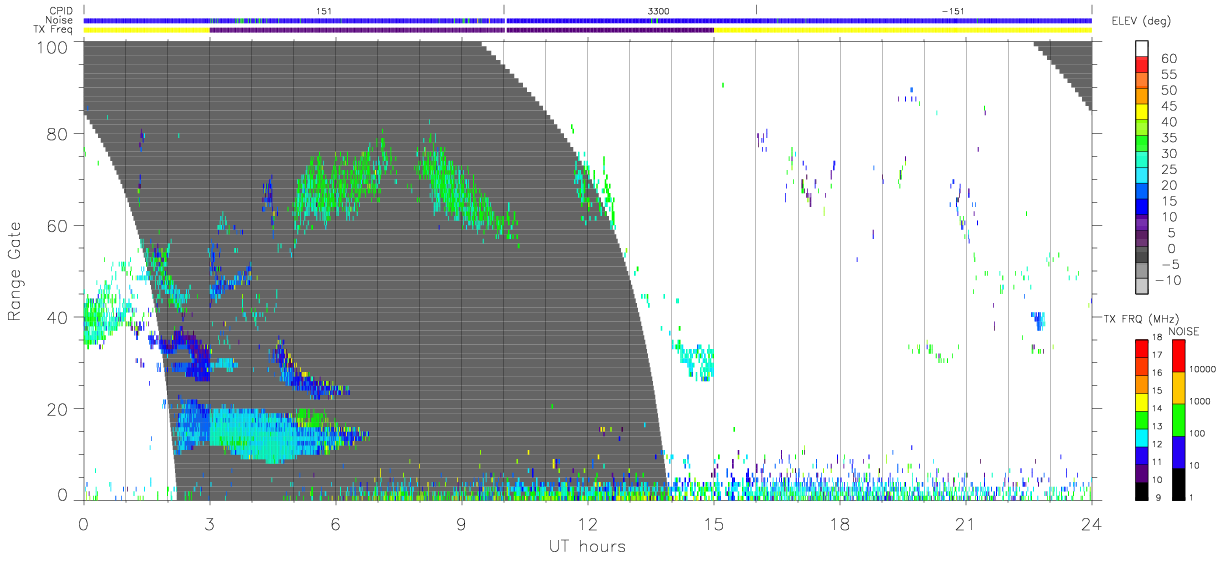This screenshot has height=567, width=1228.
Task: Click ELEV legend tick label '45'
Action: click(1168, 106)
